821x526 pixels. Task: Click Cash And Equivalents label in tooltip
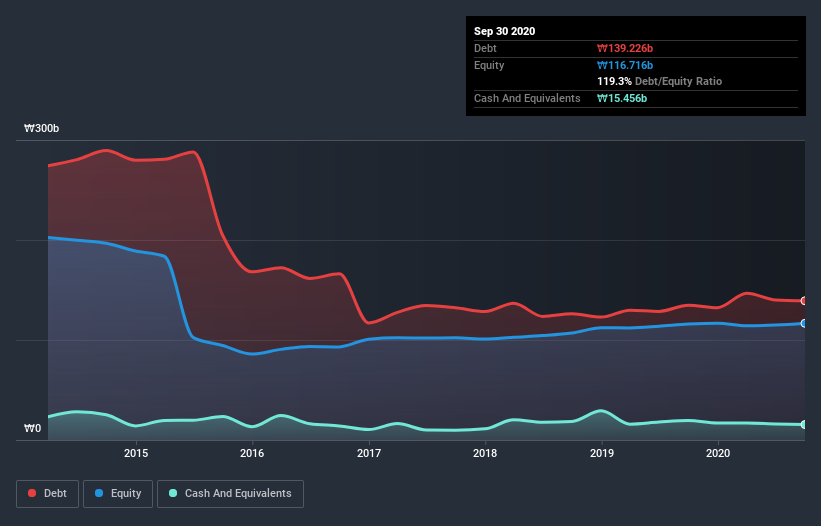click(x=527, y=98)
